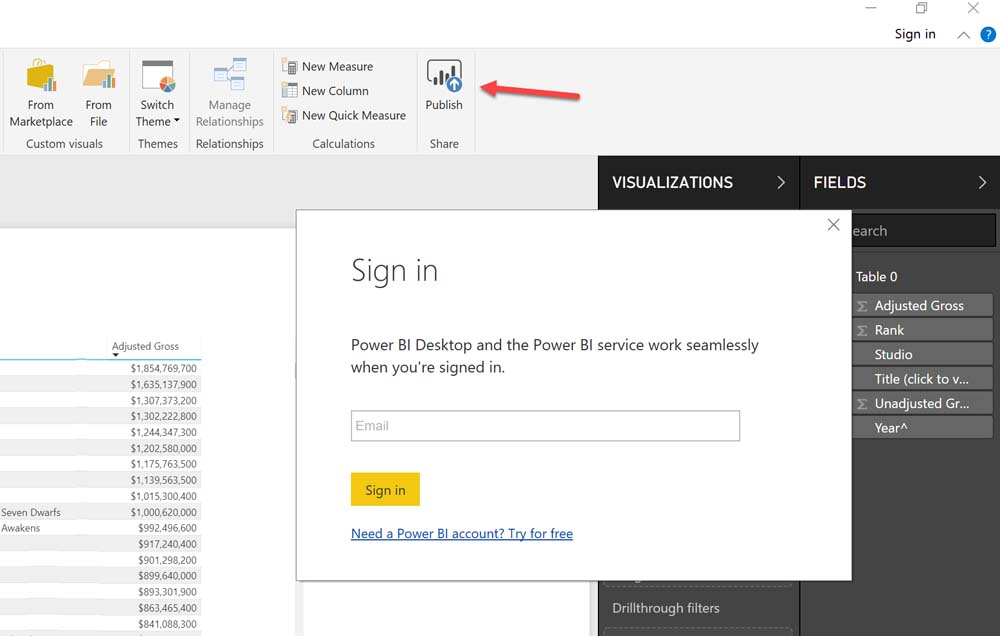Click the sigma icon beside Rank
Viewport: 1000px width, 636px height.
(x=862, y=330)
